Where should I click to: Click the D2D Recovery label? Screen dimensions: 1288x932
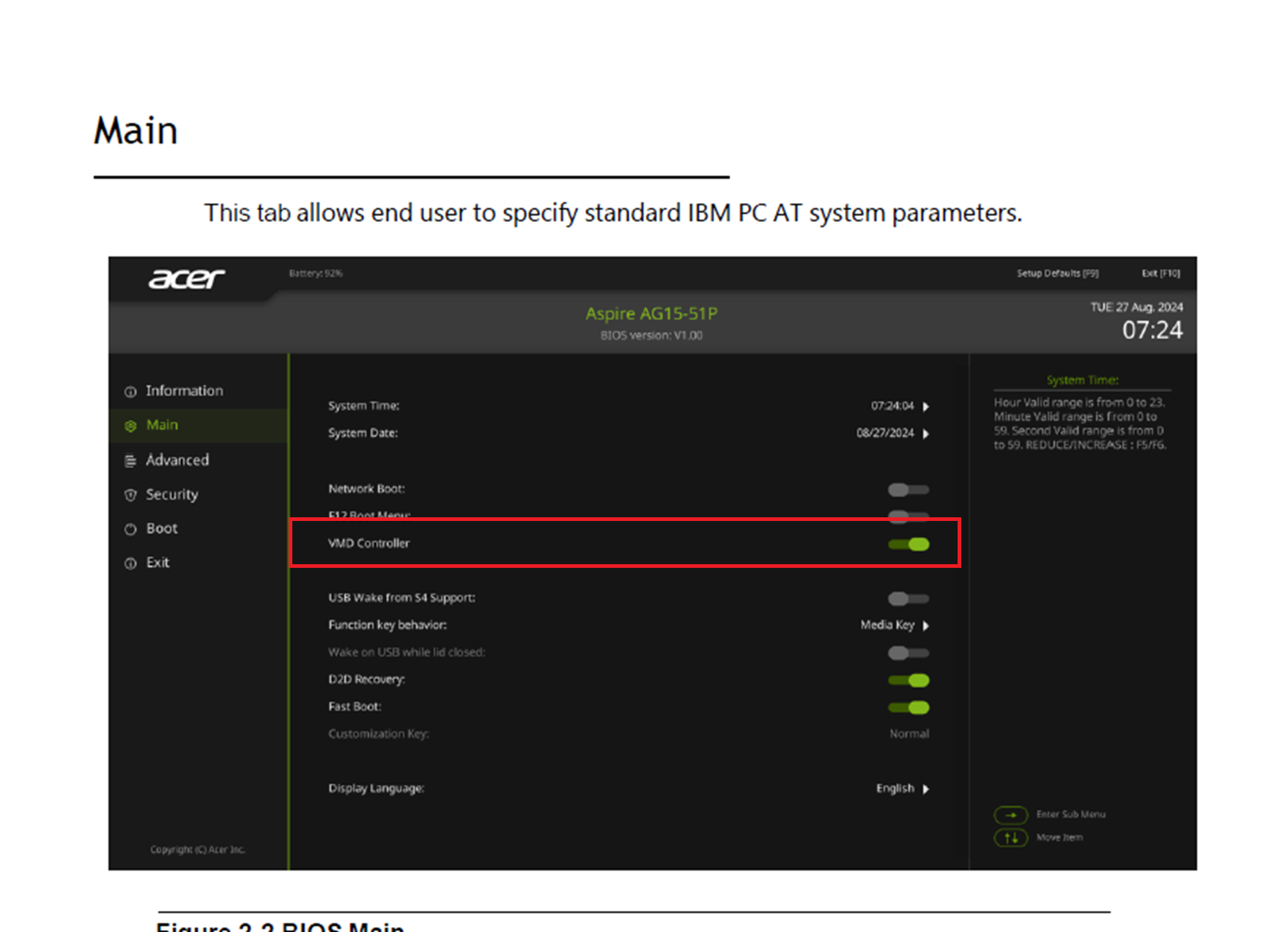point(366,679)
